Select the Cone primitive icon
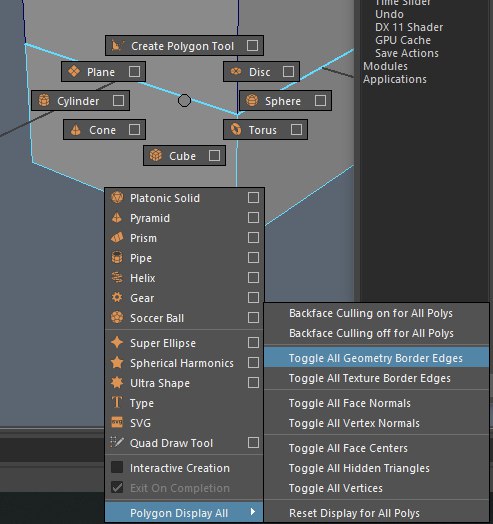Image resolution: width=493 pixels, height=524 pixels. [76, 130]
